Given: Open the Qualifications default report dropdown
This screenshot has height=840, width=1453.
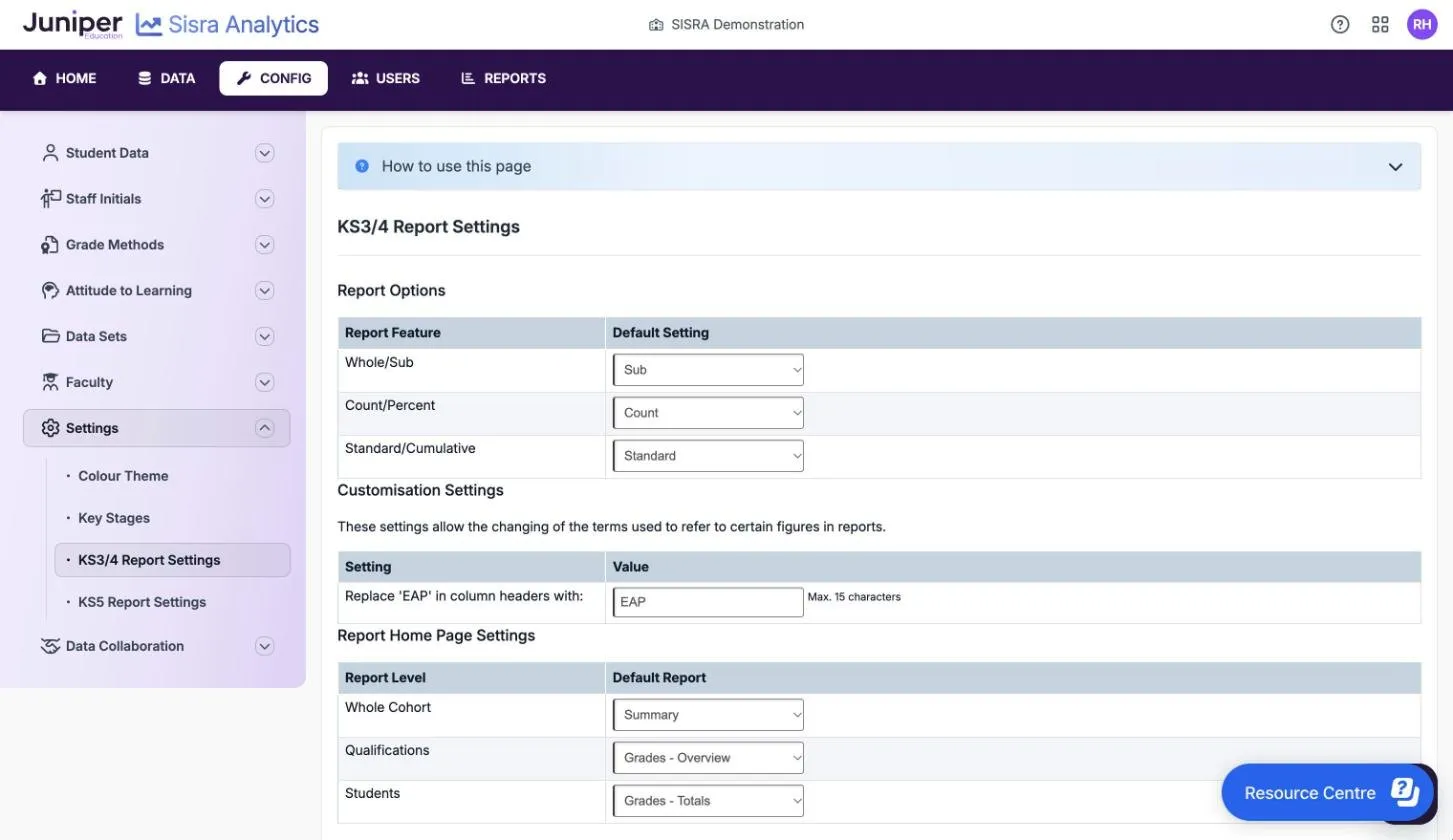Looking at the screenshot, I should coord(708,758).
